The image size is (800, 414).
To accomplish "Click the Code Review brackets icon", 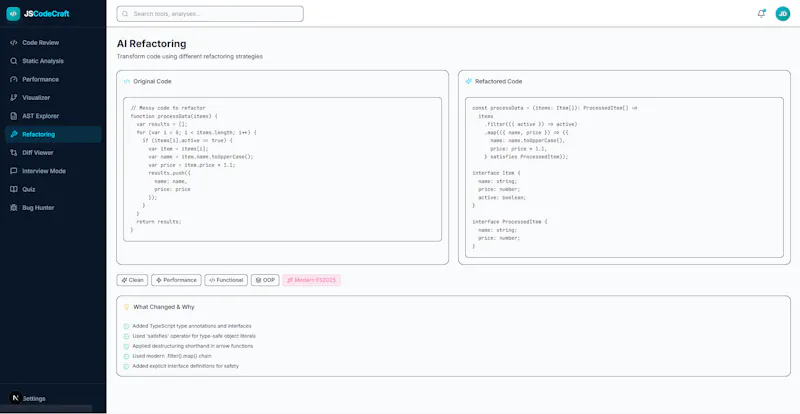I will click(14, 43).
